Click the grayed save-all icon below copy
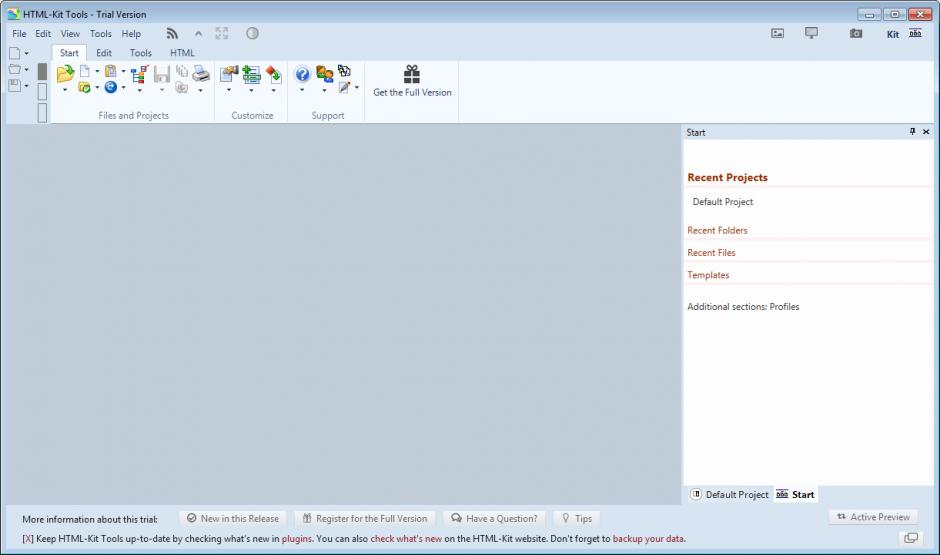This screenshot has width=940, height=555. point(182,88)
